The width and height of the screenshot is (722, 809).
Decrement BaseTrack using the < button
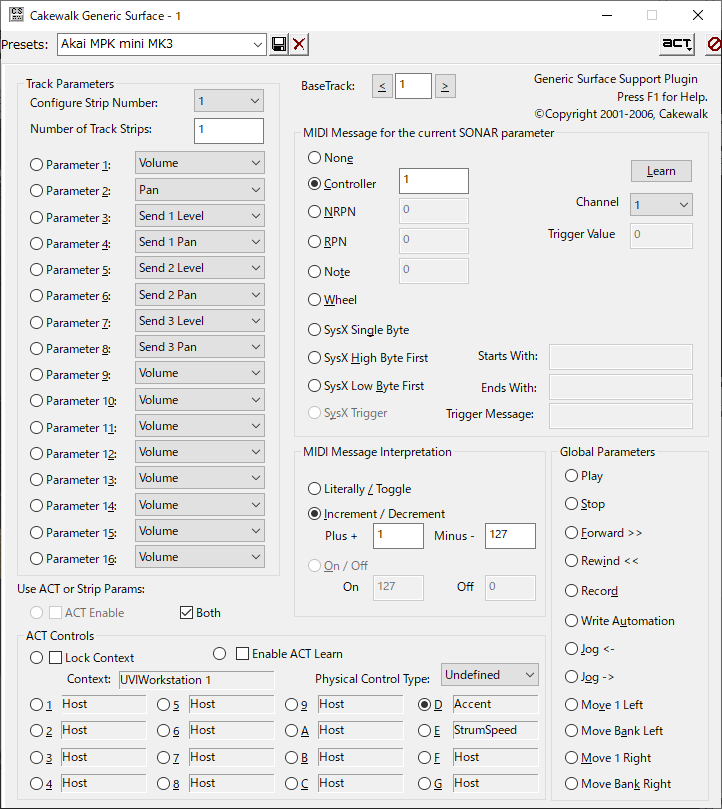[x=382, y=86]
